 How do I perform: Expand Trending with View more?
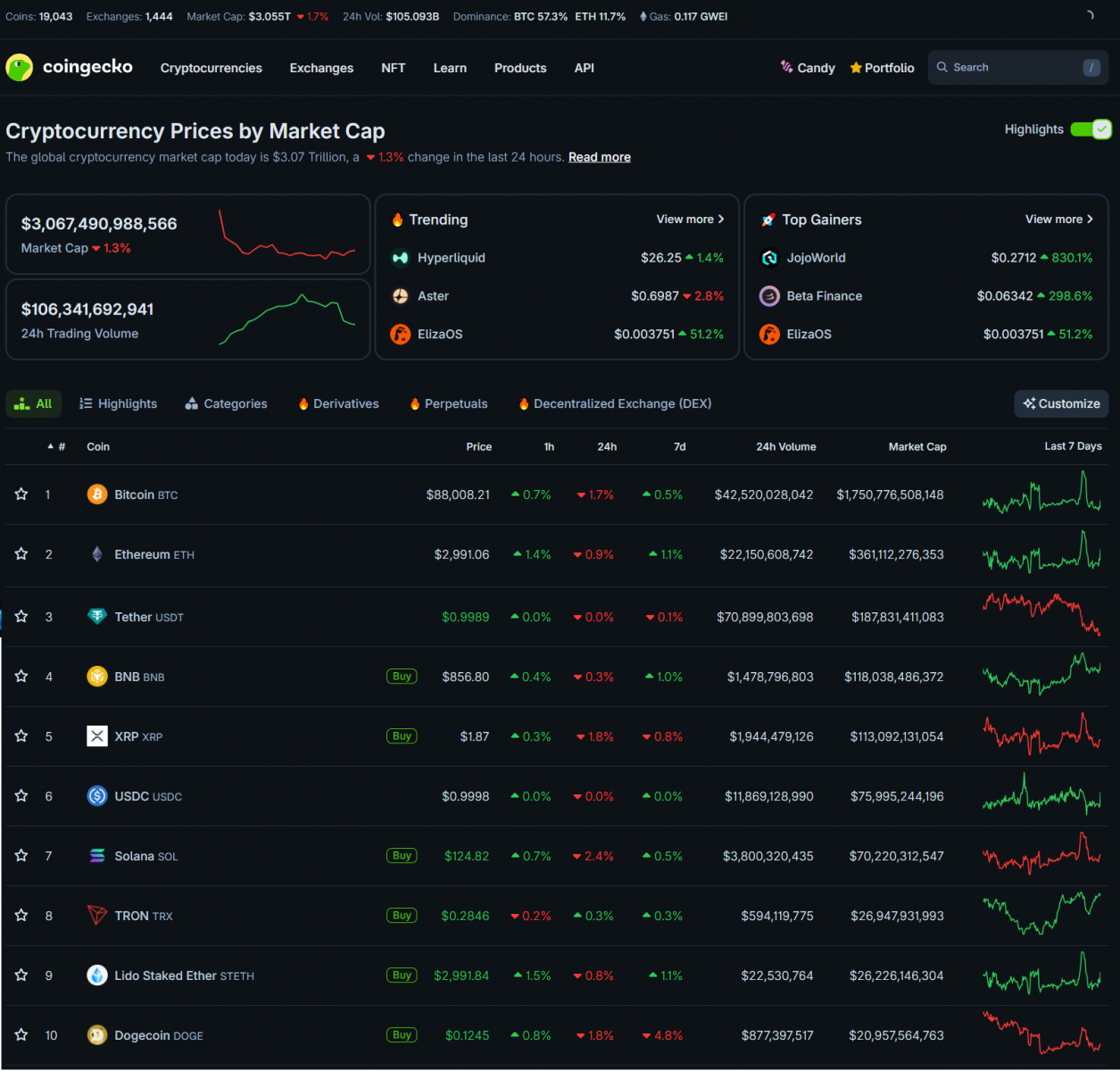[x=690, y=220]
